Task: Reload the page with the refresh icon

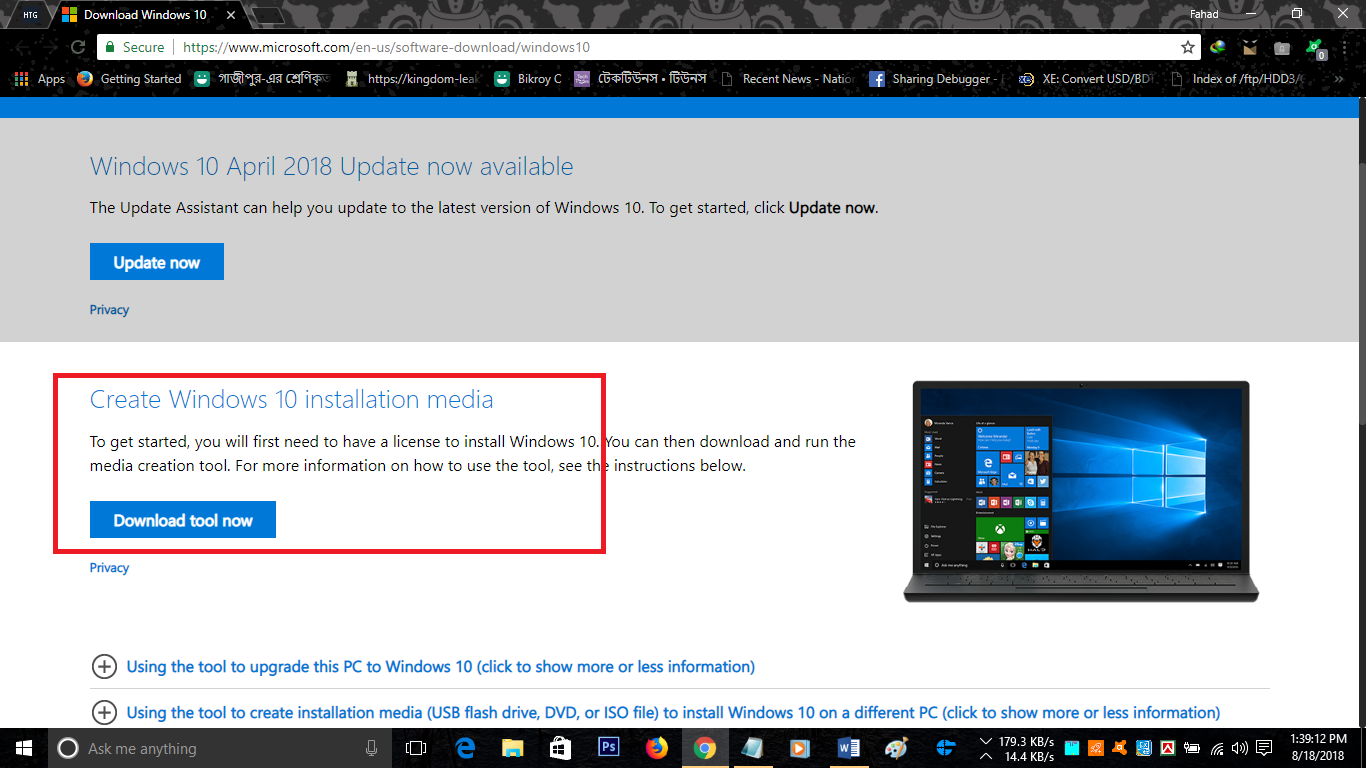Action: (77, 47)
